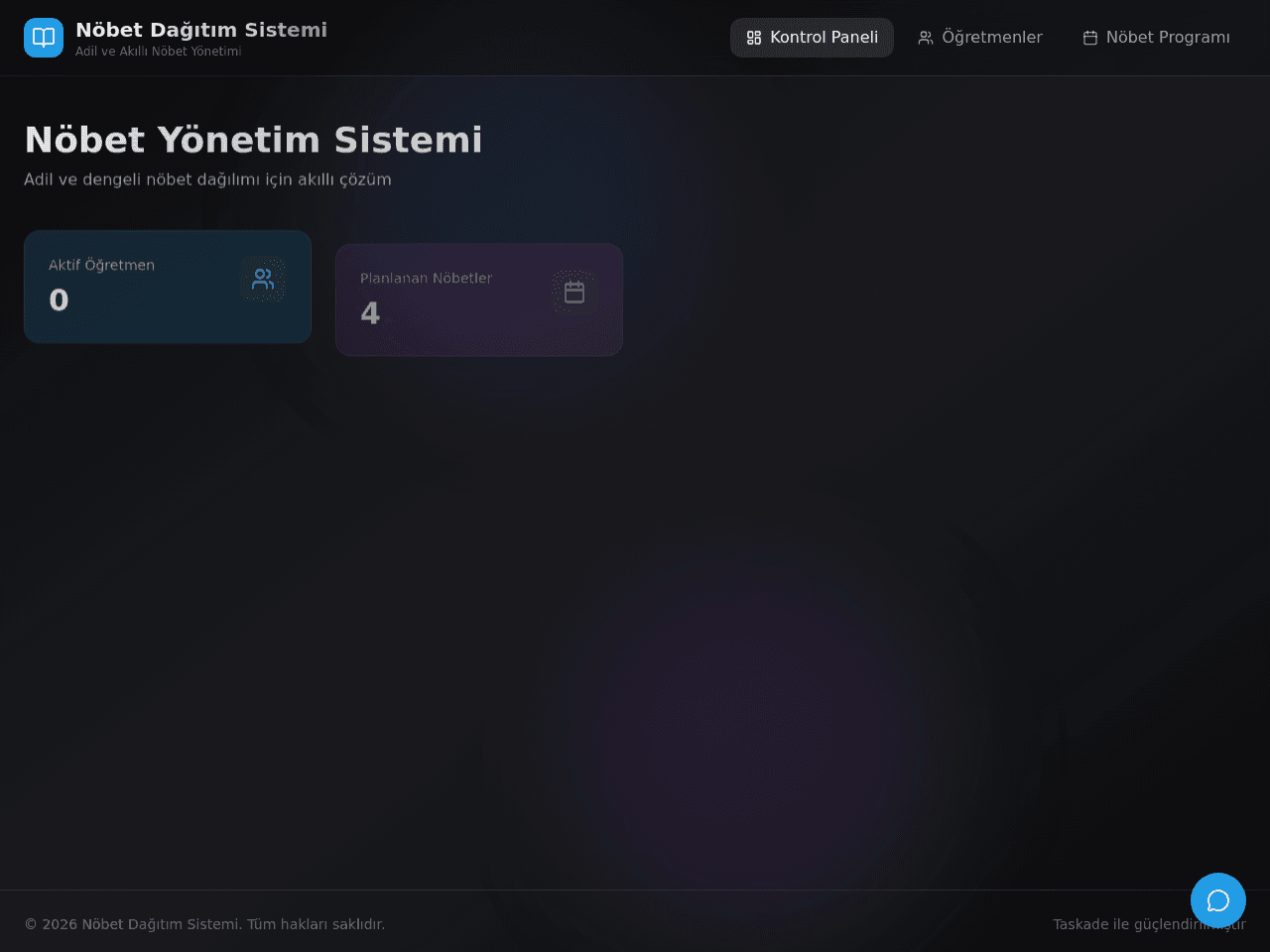Screen dimensions: 1270x952
Task: Click the Nöbet Dağıtım Sistemi header title
Action: tap(201, 30)
